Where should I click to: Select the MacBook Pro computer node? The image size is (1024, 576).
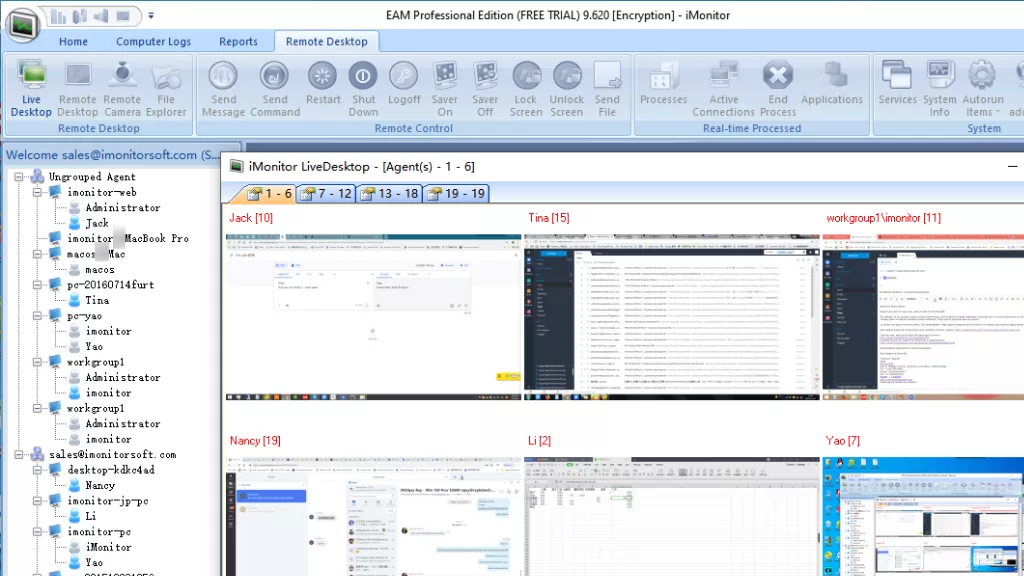(x=128, y=238)
